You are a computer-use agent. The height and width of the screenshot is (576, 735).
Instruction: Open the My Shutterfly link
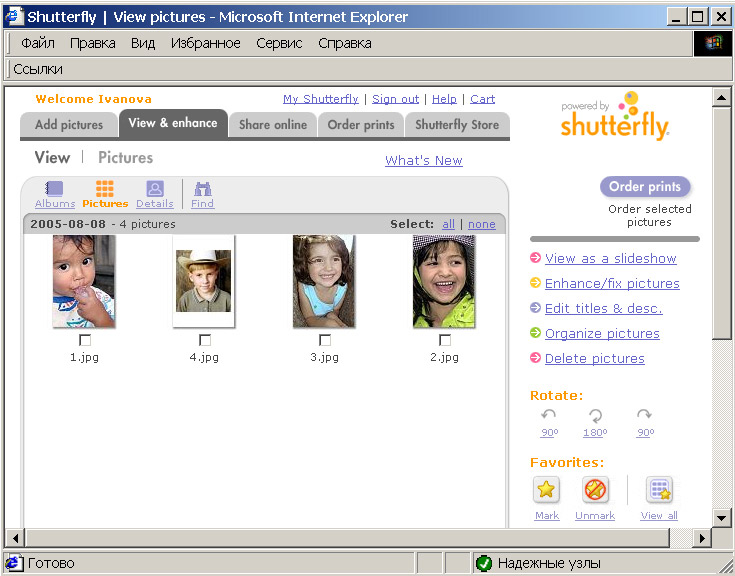(321, 99)
